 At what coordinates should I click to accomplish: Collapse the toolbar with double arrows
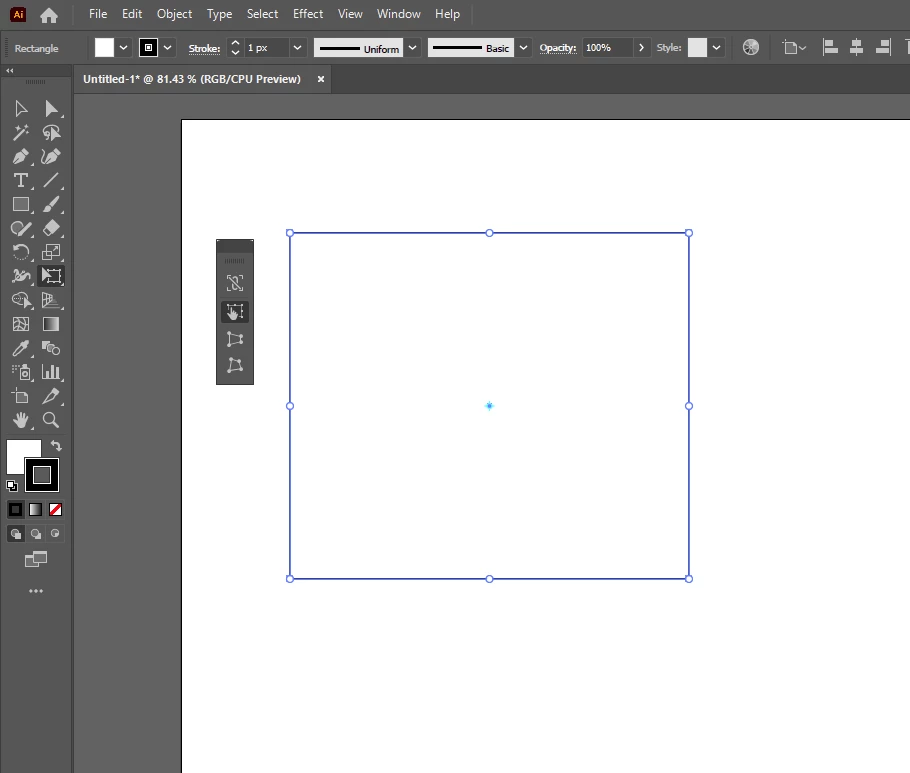[10, 70]
